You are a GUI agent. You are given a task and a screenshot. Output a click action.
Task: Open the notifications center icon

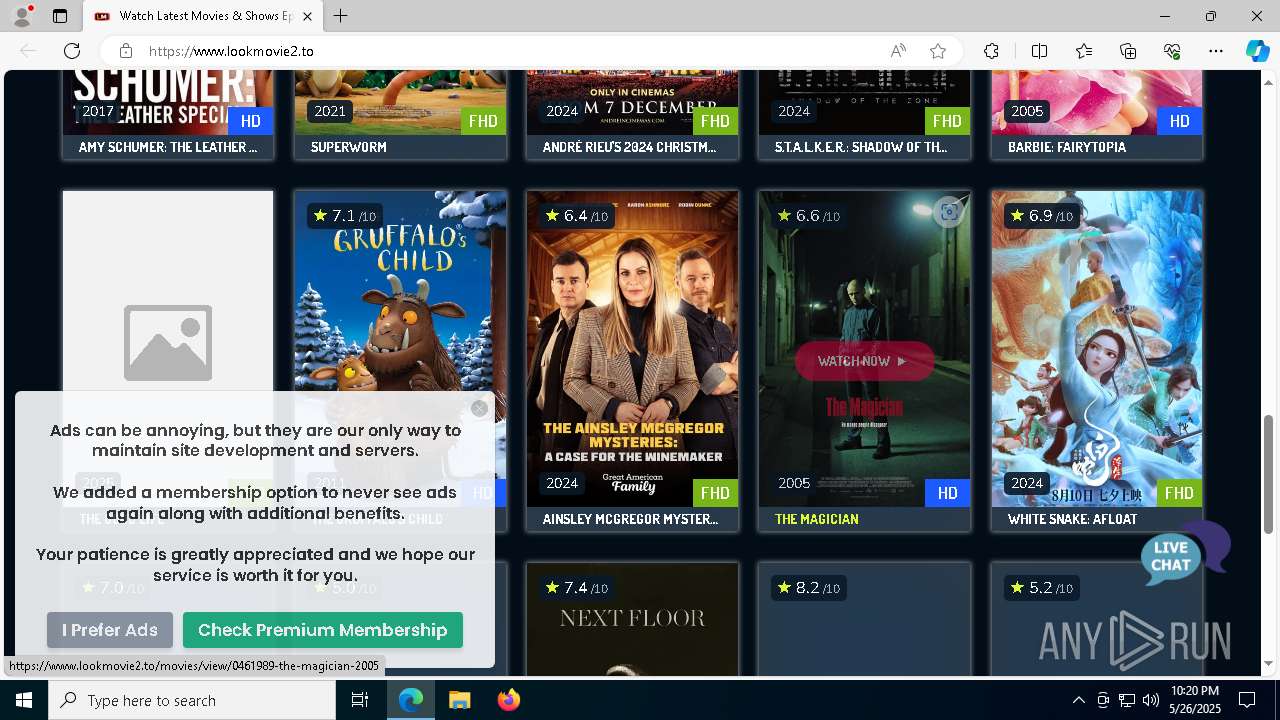point(1247,700)
